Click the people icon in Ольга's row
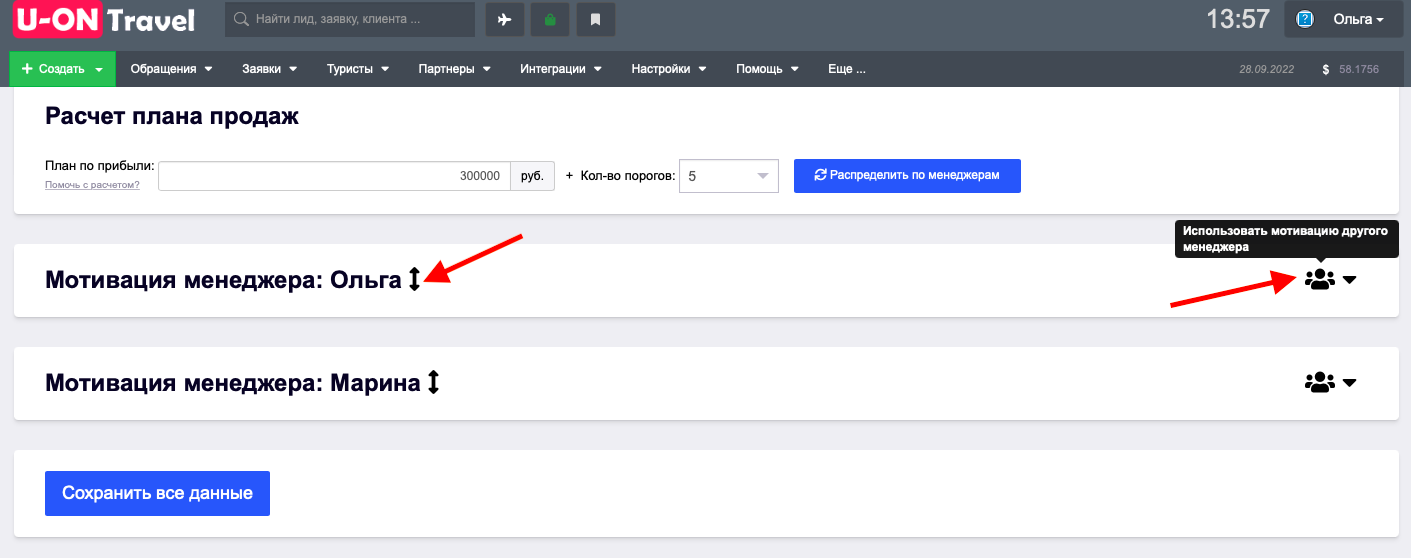The image size is (1411, 558). [1320, 280]
